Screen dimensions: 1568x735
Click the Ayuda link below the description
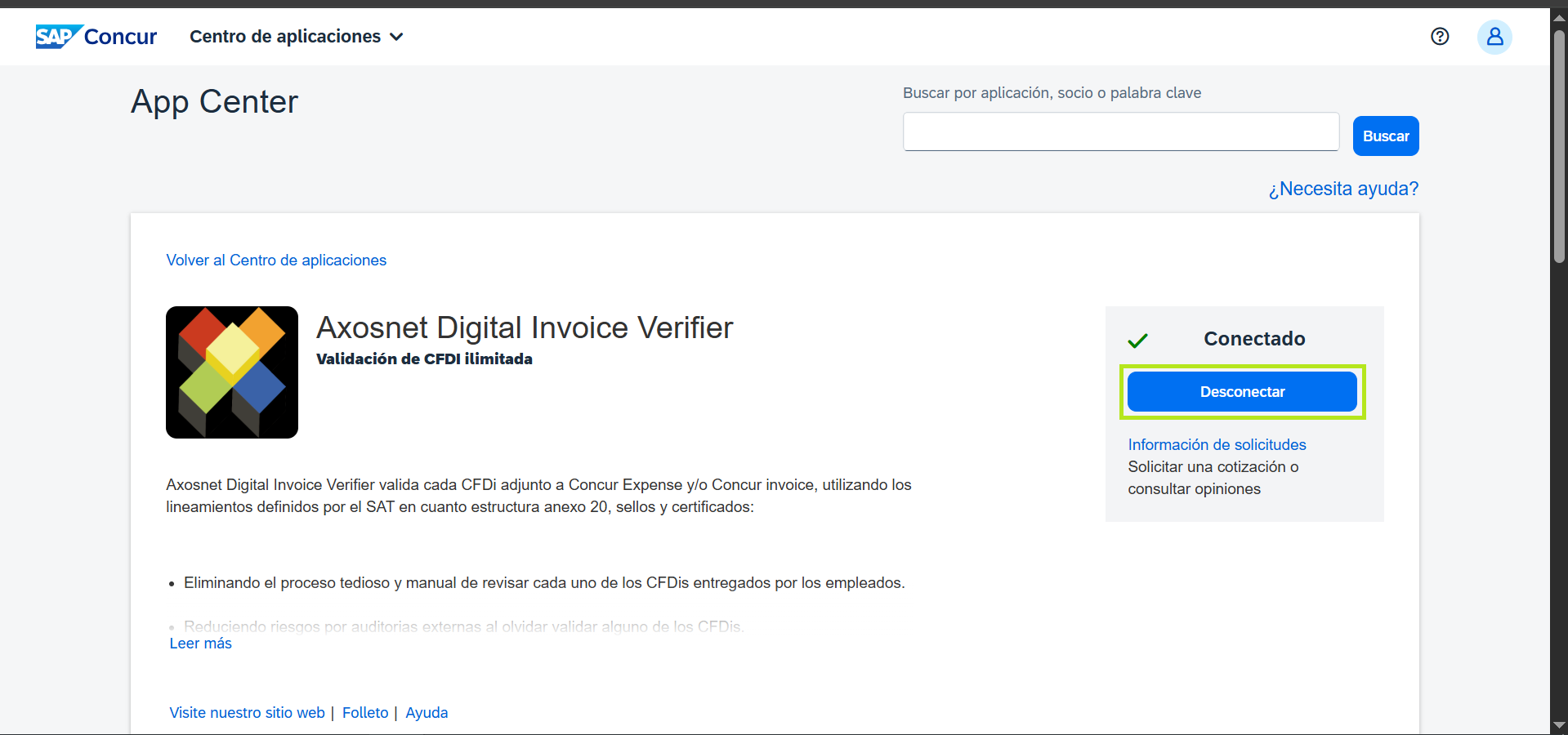tap(427, 713)
